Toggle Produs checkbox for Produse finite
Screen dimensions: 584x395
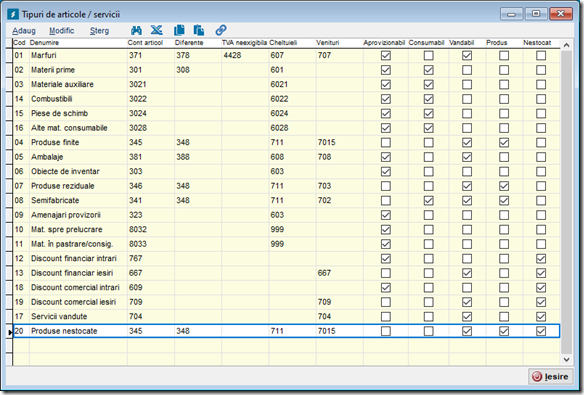coord(504,143)
